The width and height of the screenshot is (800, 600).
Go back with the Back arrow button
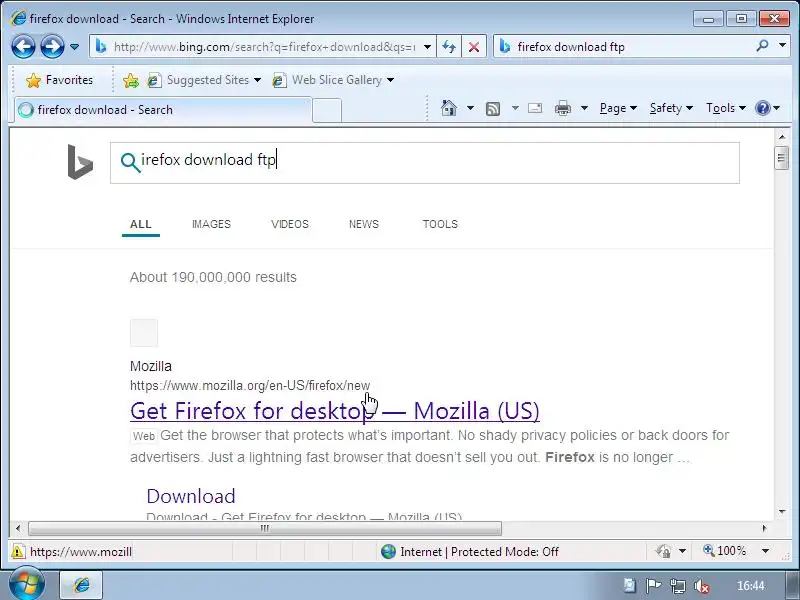pyautogui.click(x=23, y=47)
